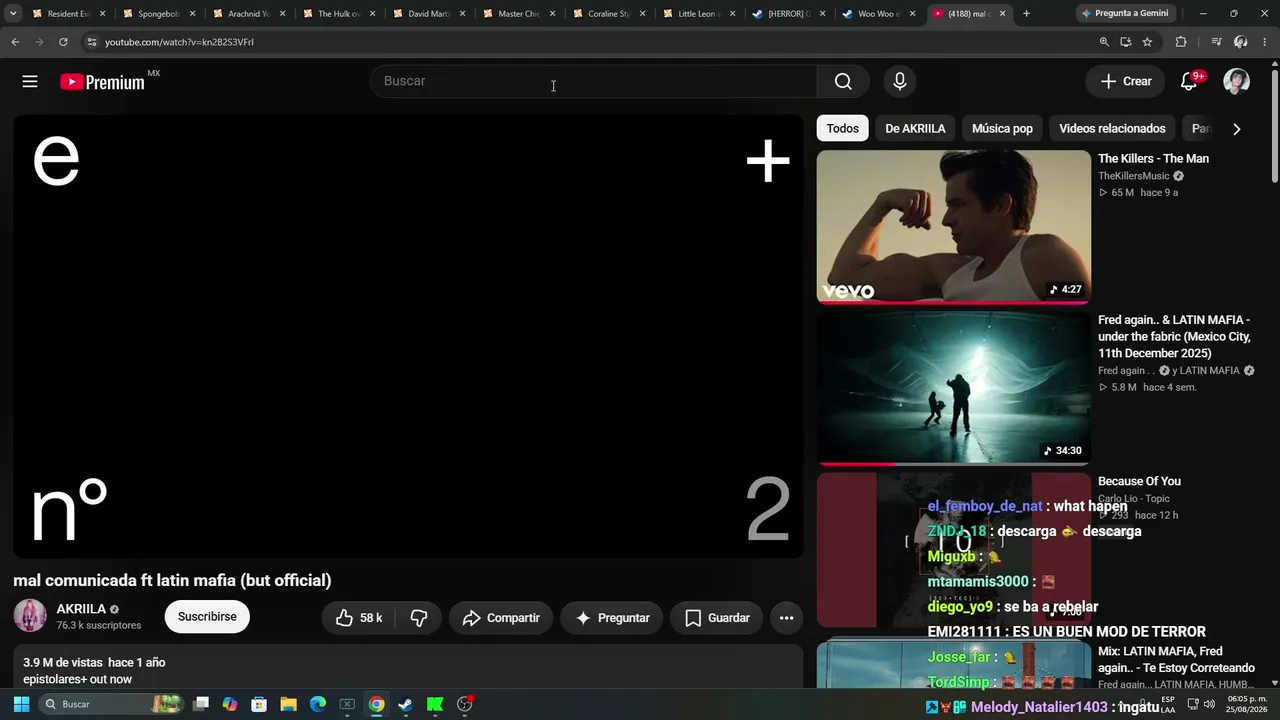Open the notifications bell
Screen dimensions: 1280x720
point(1189,81)
